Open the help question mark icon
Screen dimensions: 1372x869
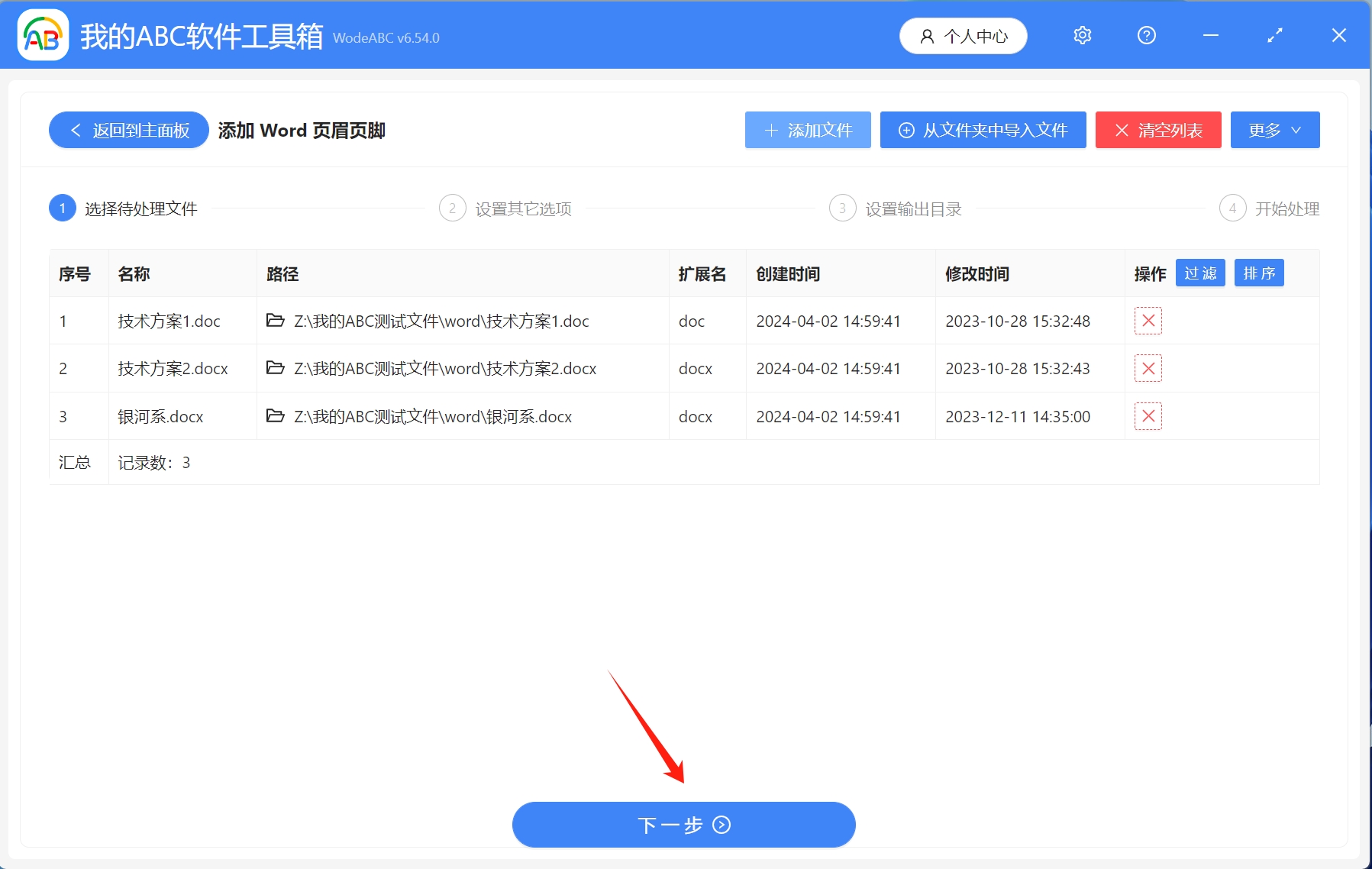pos(1146,35)
